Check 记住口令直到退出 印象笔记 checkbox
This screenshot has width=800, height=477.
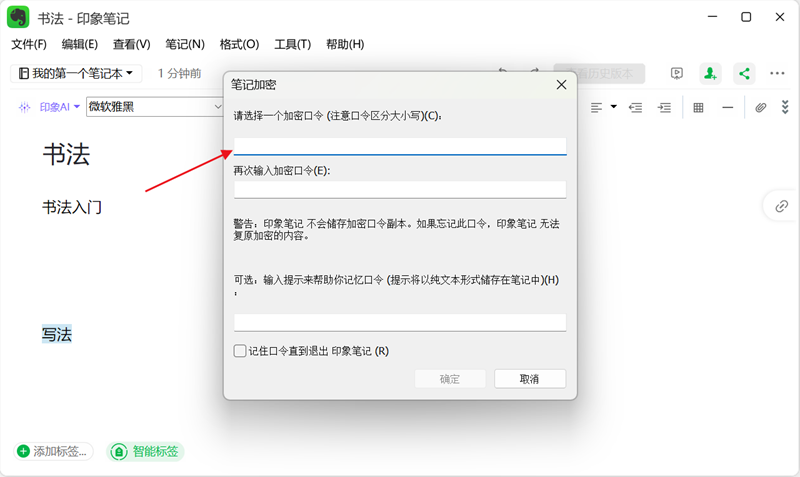point(240,351)
